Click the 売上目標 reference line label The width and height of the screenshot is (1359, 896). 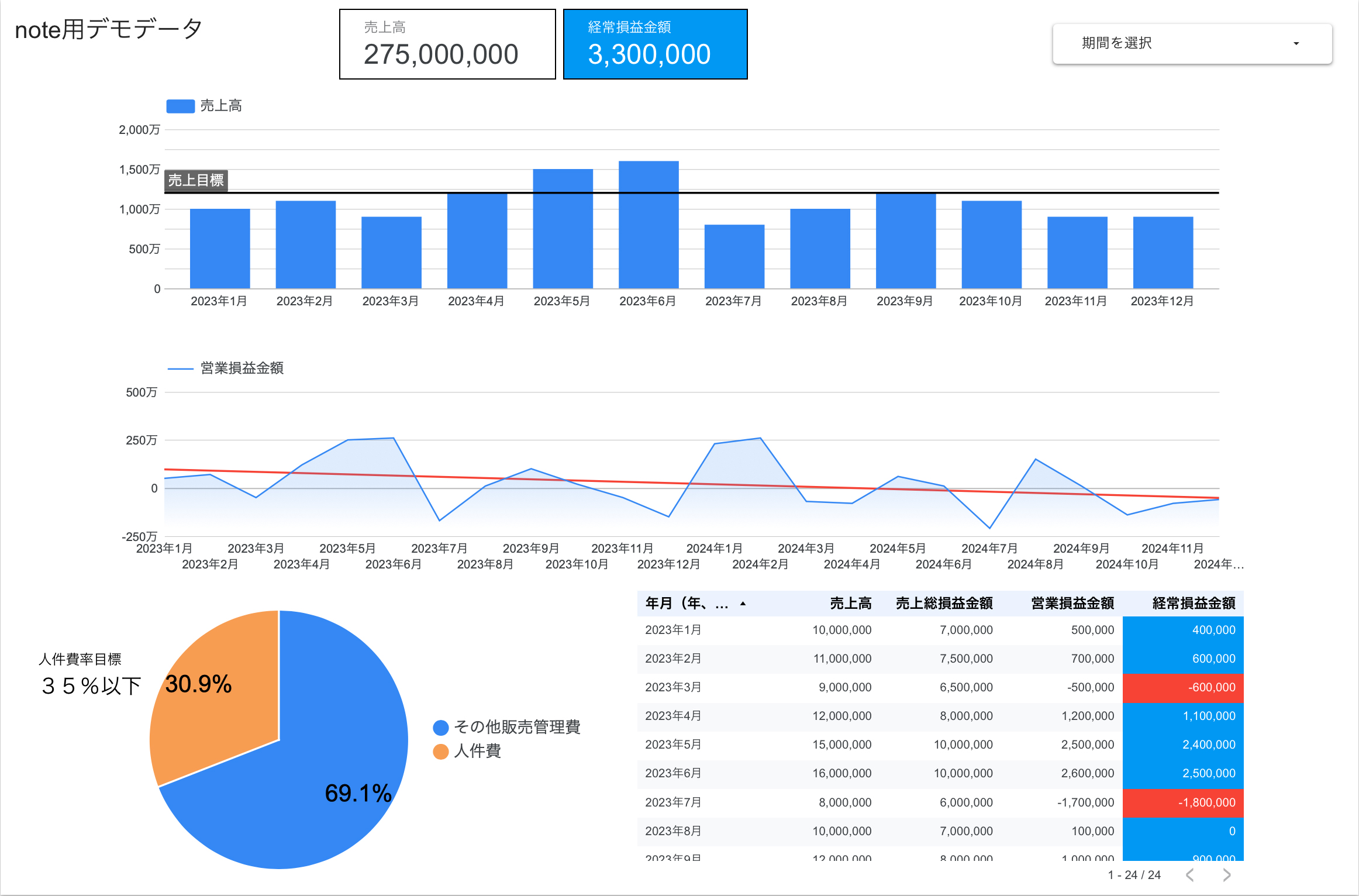pyautogui.click(x=196, y=180)
